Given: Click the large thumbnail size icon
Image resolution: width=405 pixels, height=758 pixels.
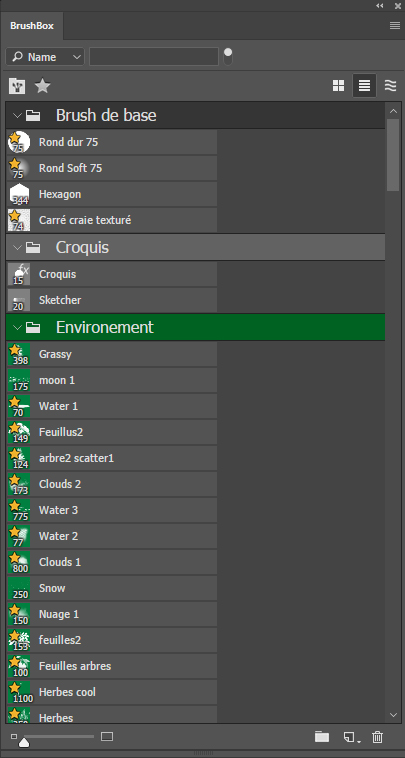Looking at the screenshot, I should (107, 736).
